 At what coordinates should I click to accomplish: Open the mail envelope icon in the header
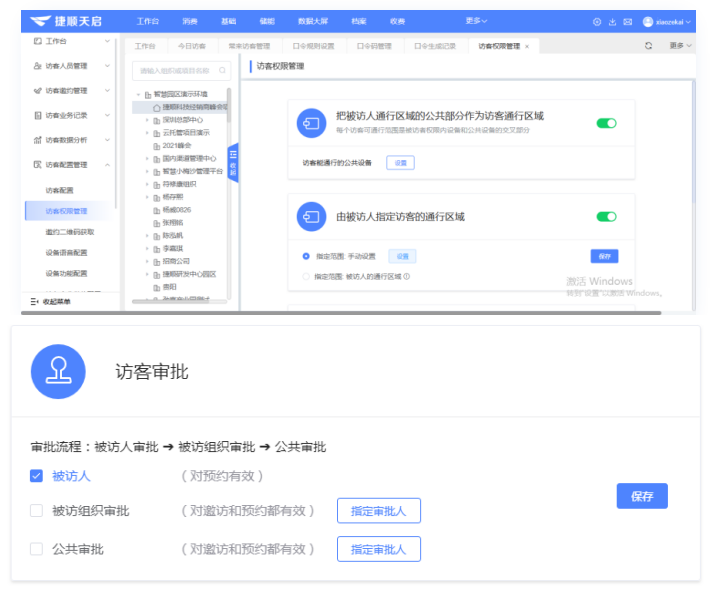tap(627, 22)
